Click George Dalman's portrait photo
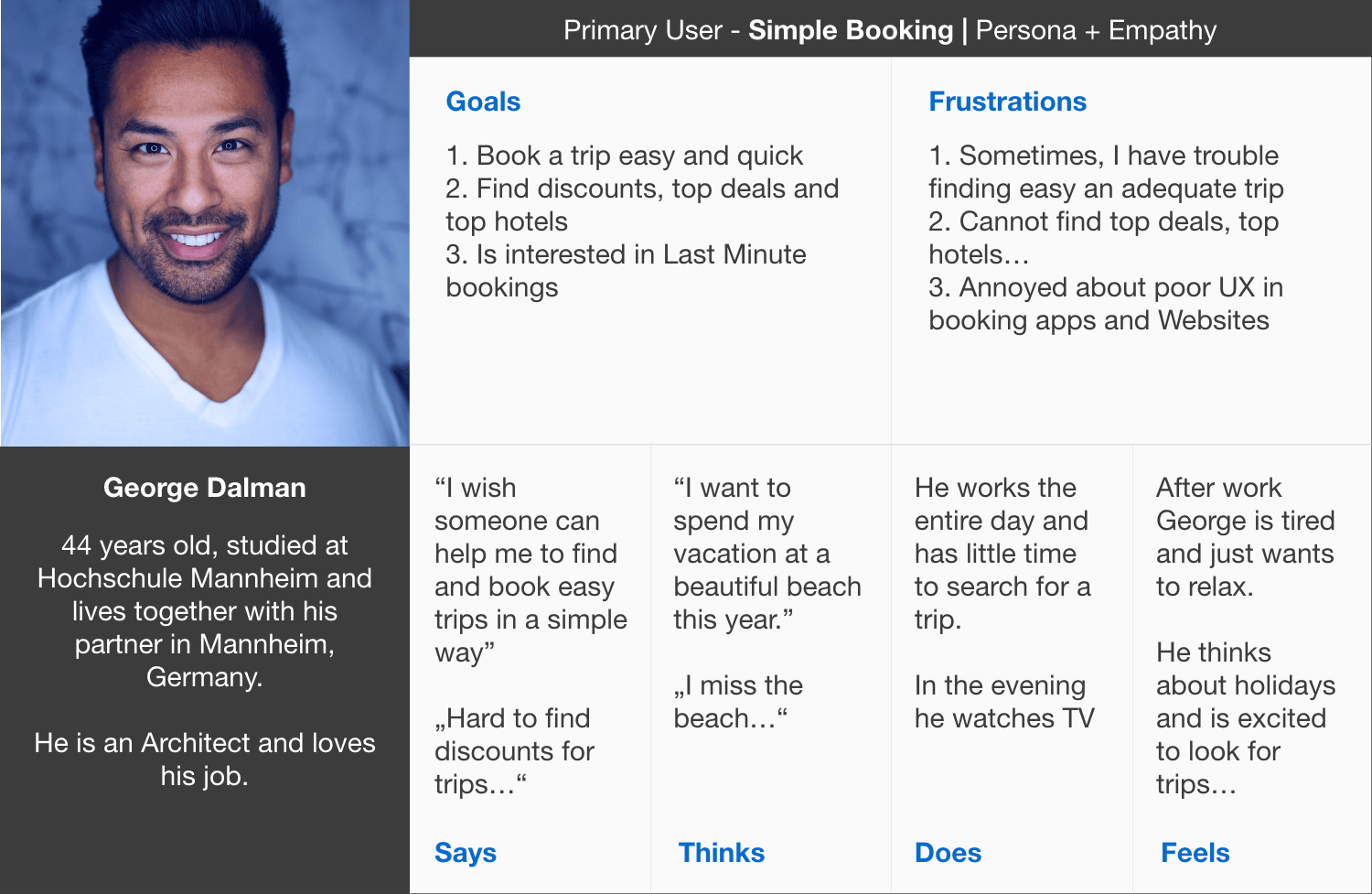This screenshot has width=1372, height=894. (x=205, y=223)
